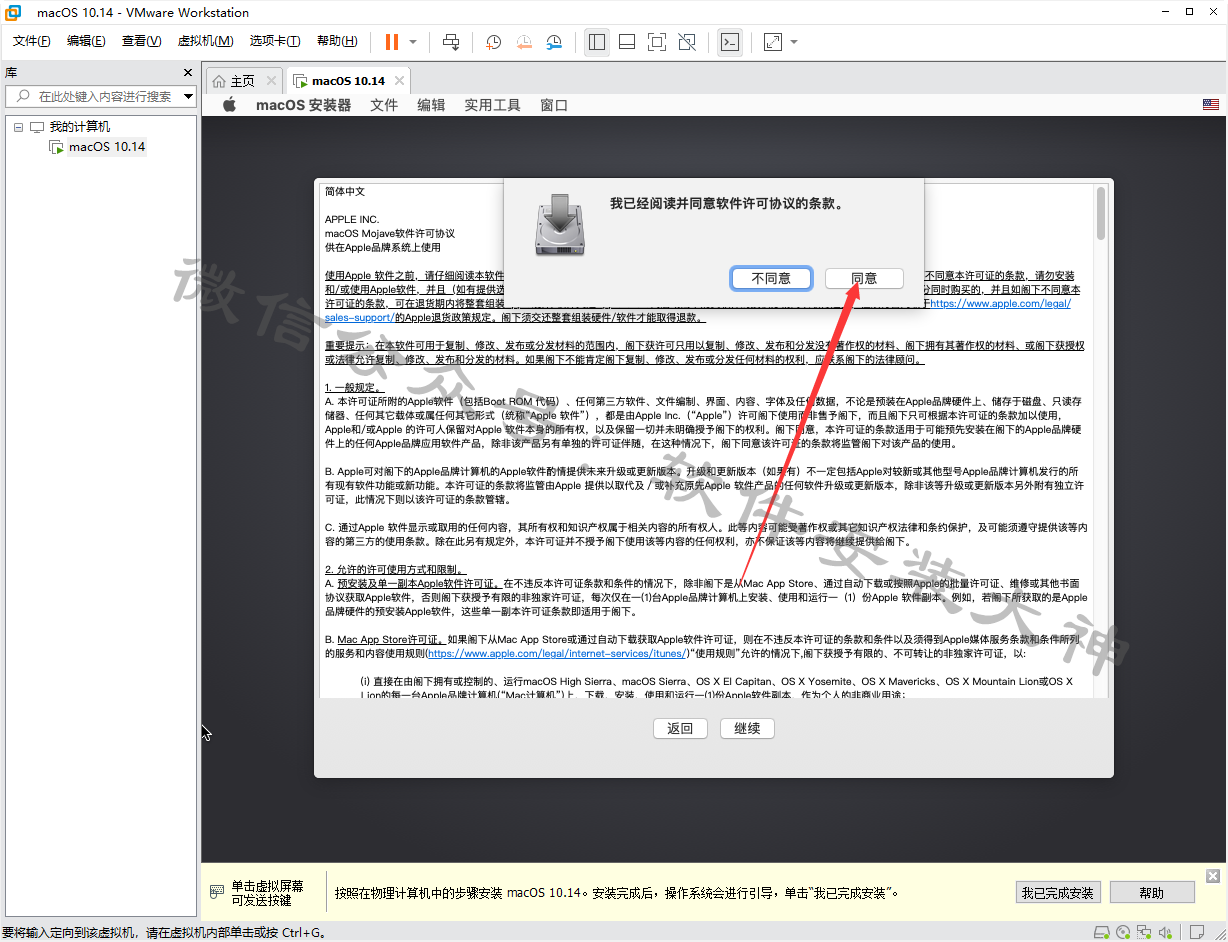The width and height of the screenshot is (1228, 942).
Task: Click the '1. 一般规定' heading text
Action: coord(352,387)
